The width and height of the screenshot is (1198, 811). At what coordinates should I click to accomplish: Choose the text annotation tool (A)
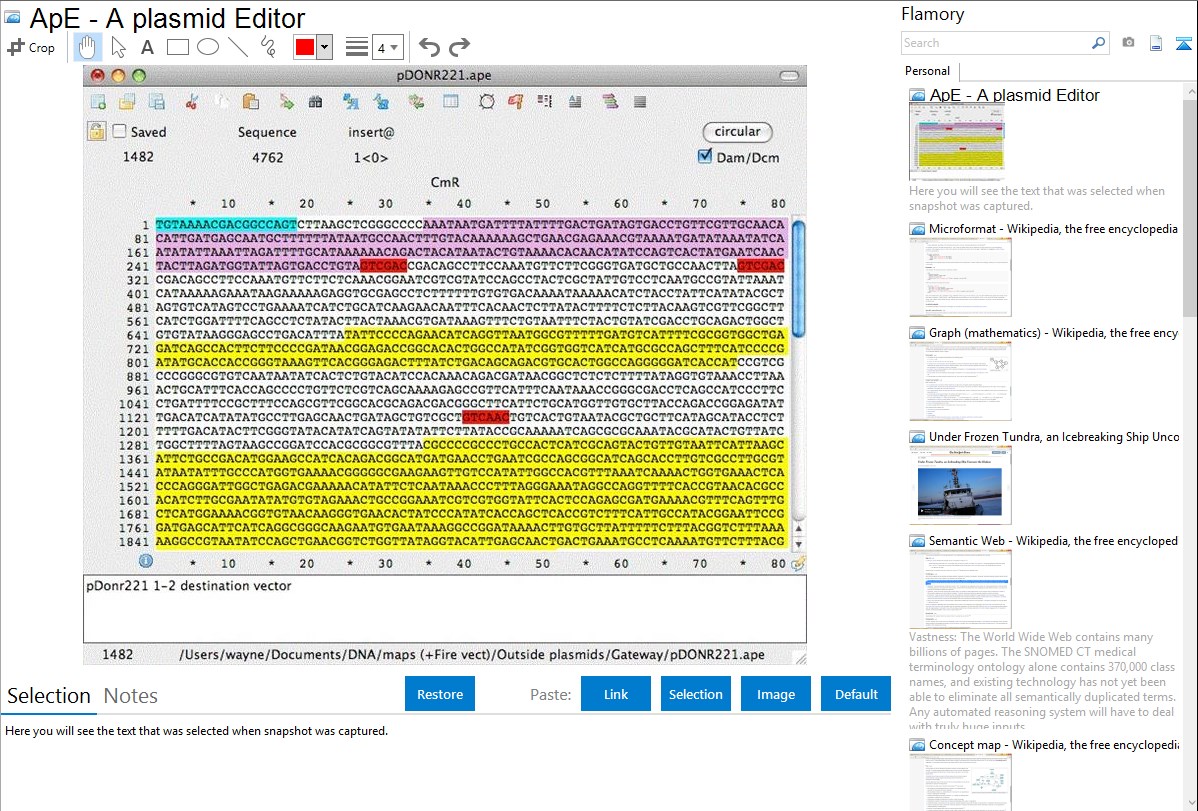(147, 47)
